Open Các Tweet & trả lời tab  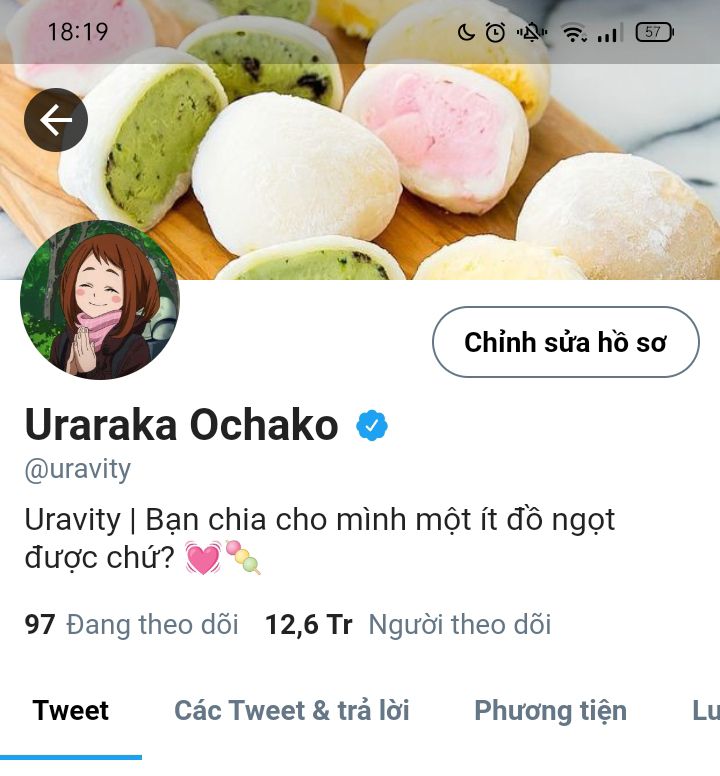tap(292, 711)
